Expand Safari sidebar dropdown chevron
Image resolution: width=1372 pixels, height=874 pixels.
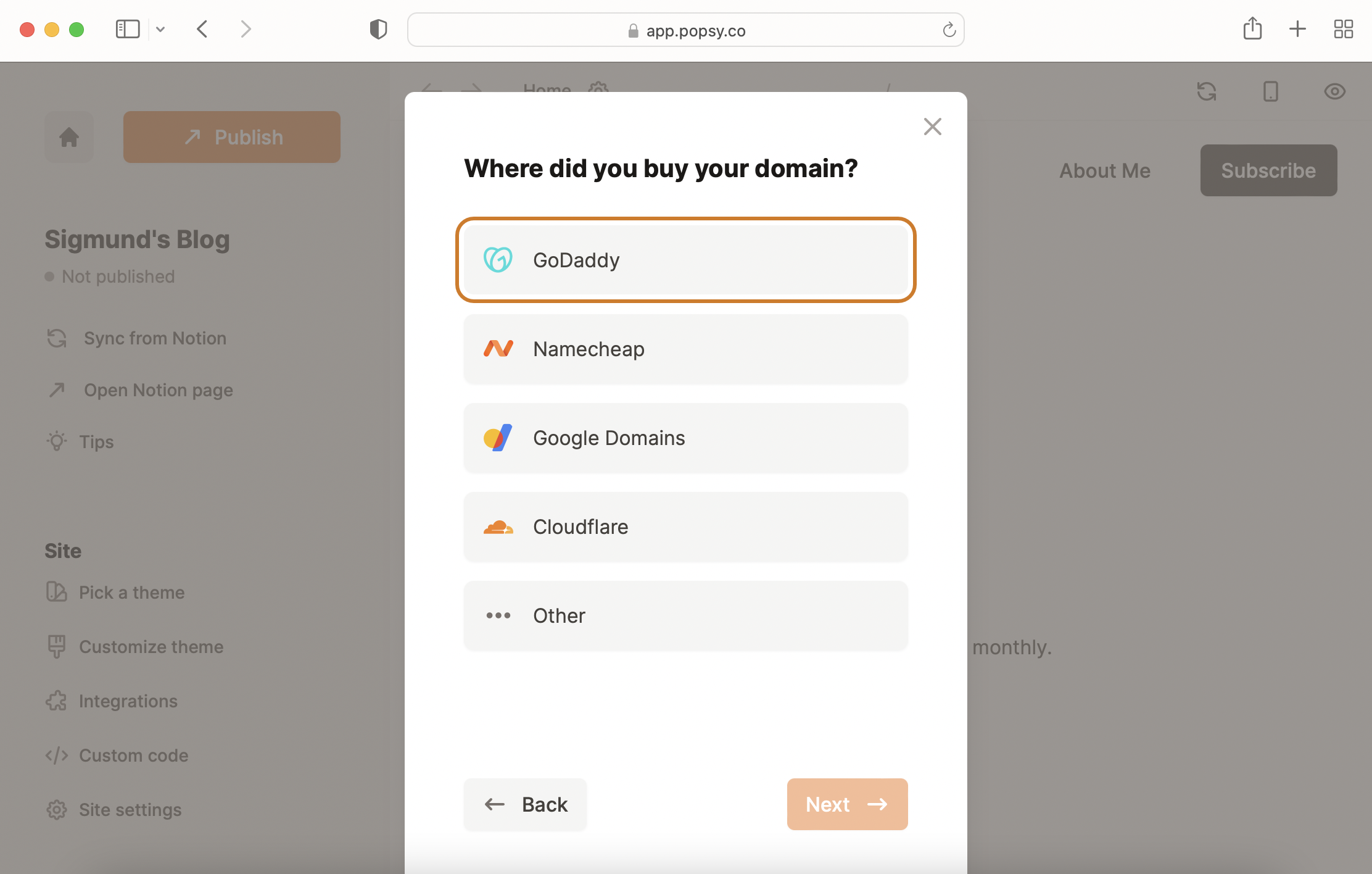(x=160, y=29)
